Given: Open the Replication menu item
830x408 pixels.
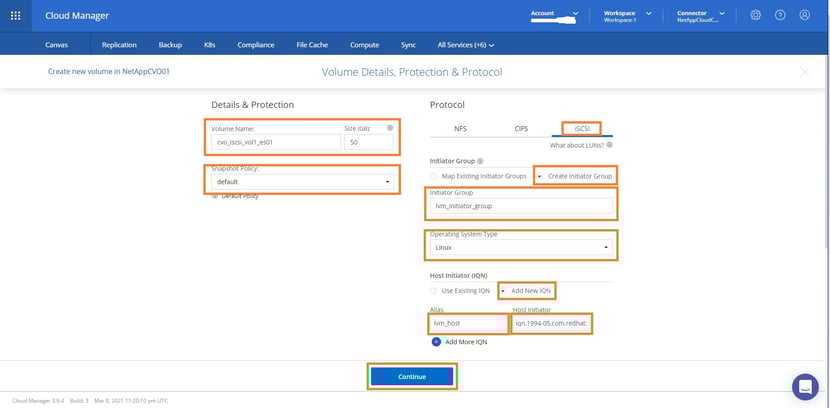Looking at the screenshot, I should [119, 45].
